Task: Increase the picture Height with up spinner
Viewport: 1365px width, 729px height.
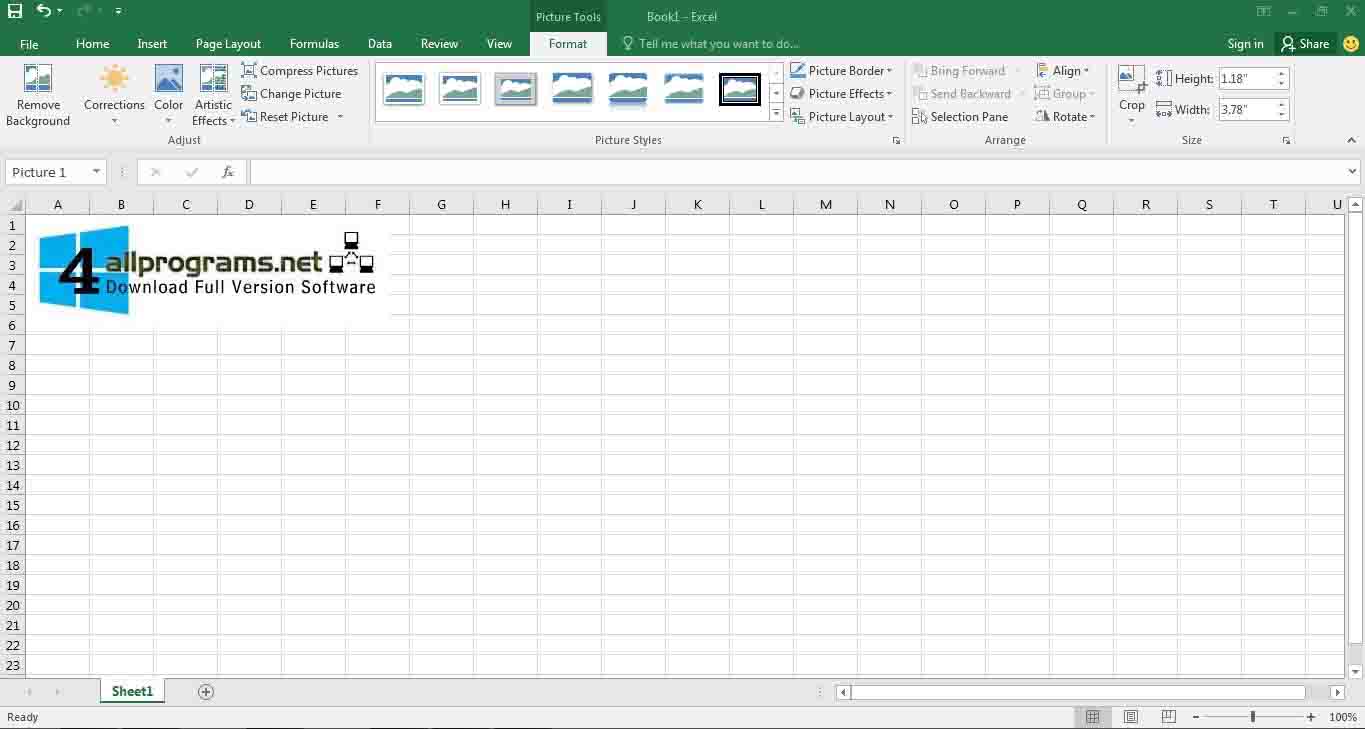Action: tap(1282, 74)
